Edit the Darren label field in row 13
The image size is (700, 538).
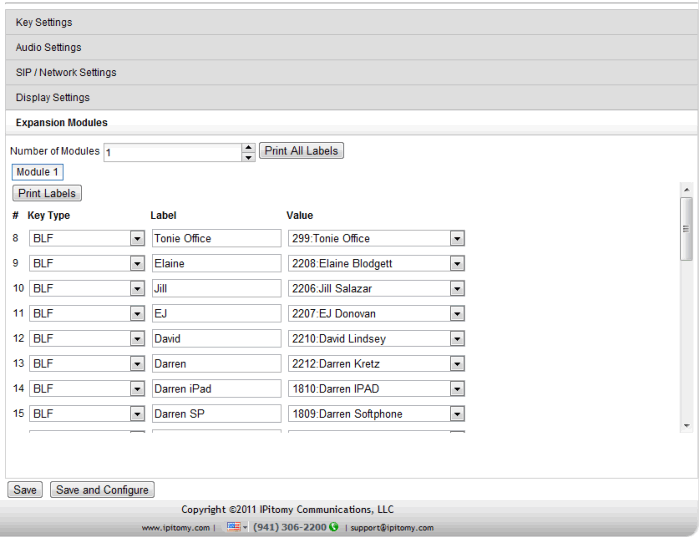pyautogui.click(x=217, y=363)
